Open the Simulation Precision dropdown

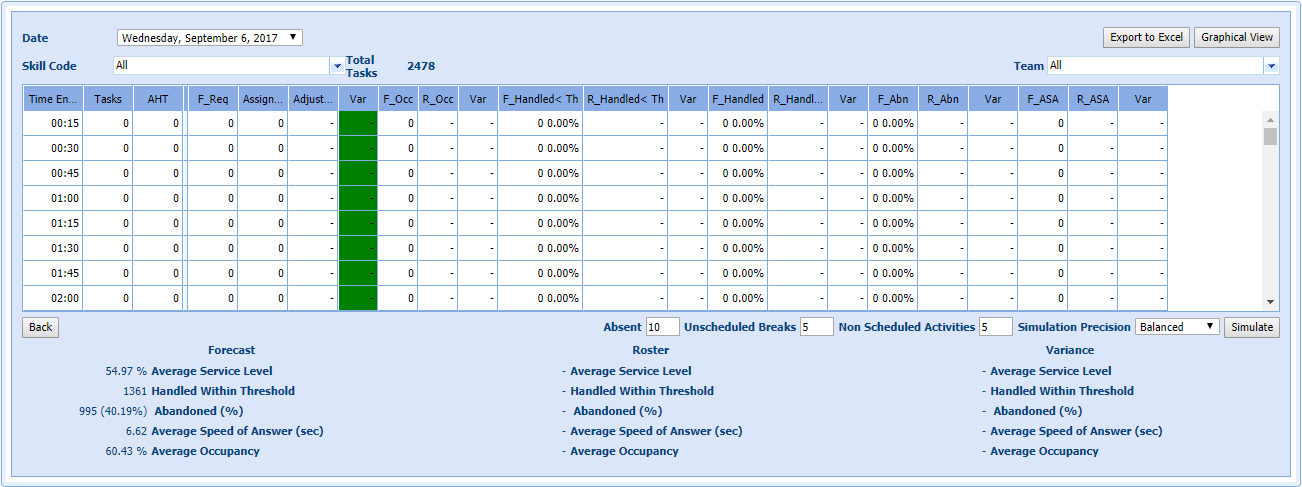(x=1177, y=327)
